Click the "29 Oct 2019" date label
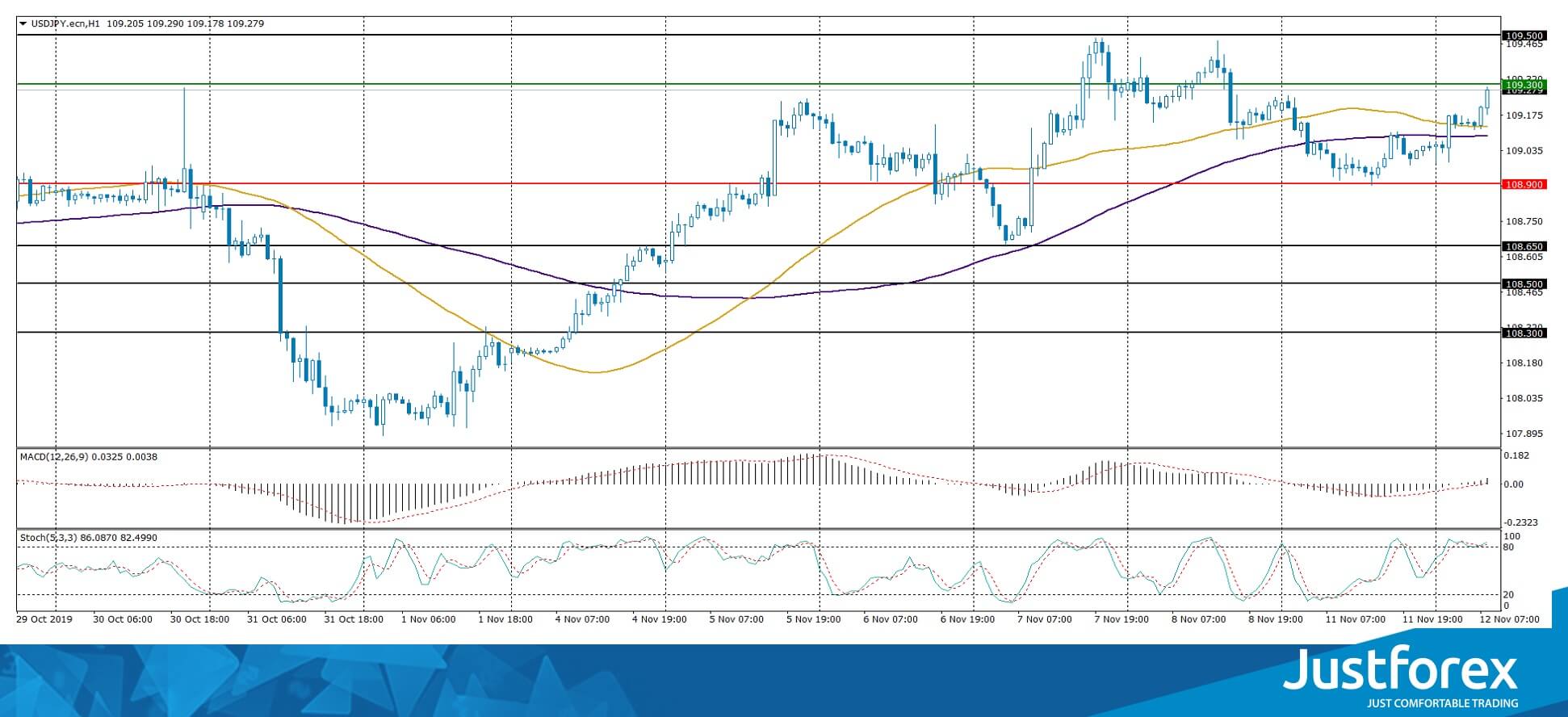The height and width of the screenshot is (717, 1568). [x=44, y=620]
